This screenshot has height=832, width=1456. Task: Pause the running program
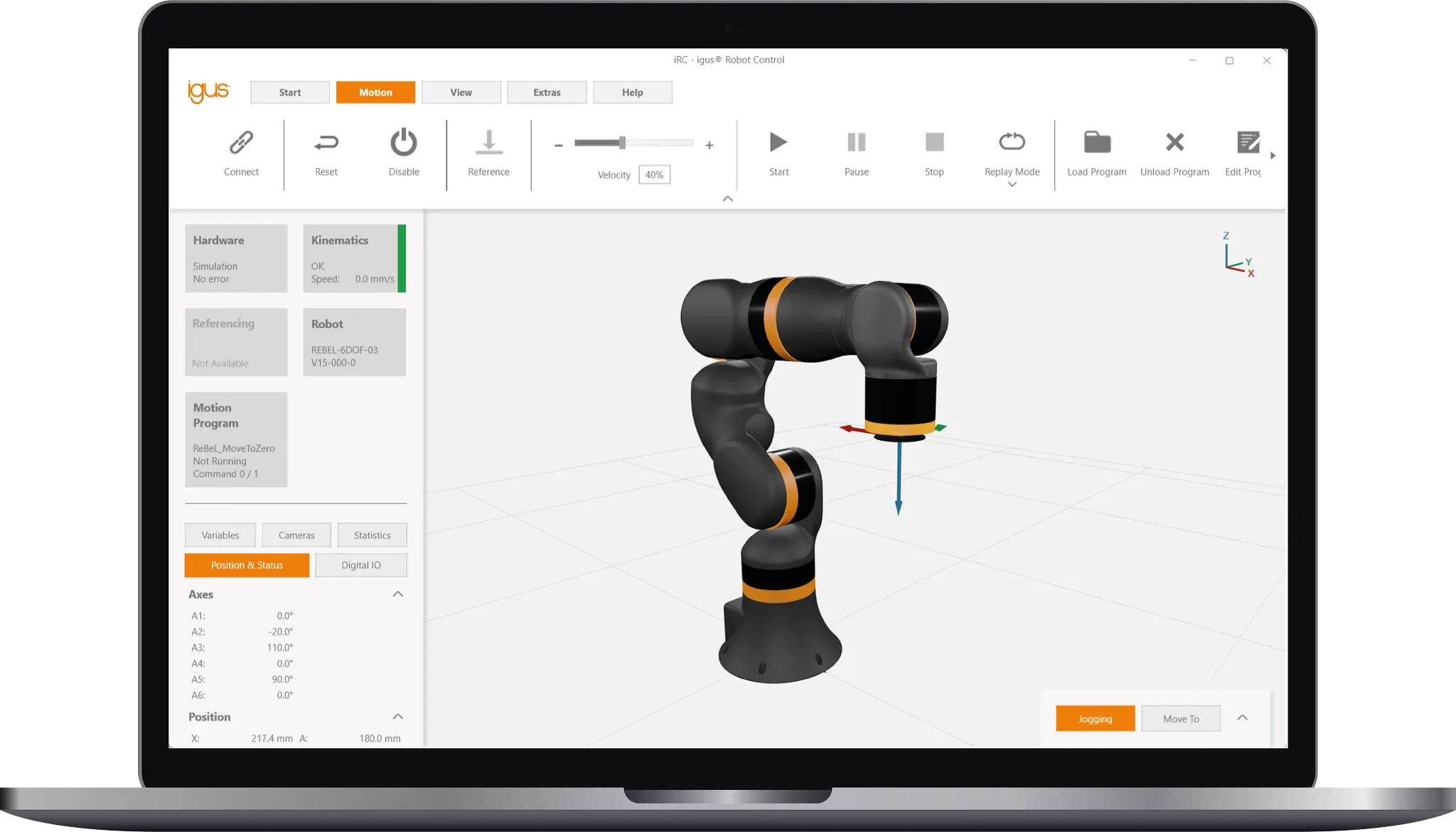click(x=857, y=142)
